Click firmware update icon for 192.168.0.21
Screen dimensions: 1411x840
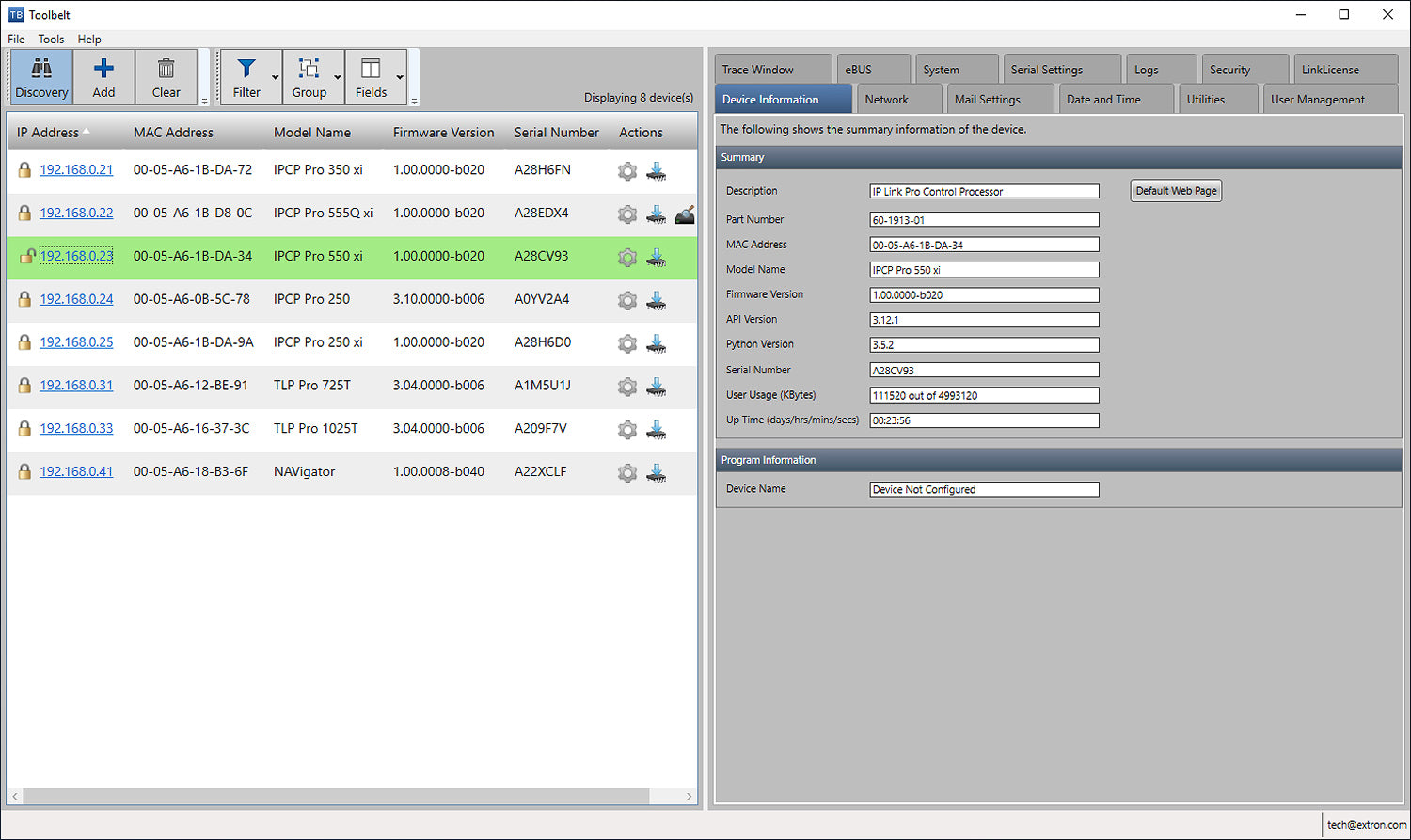(657, 171)
